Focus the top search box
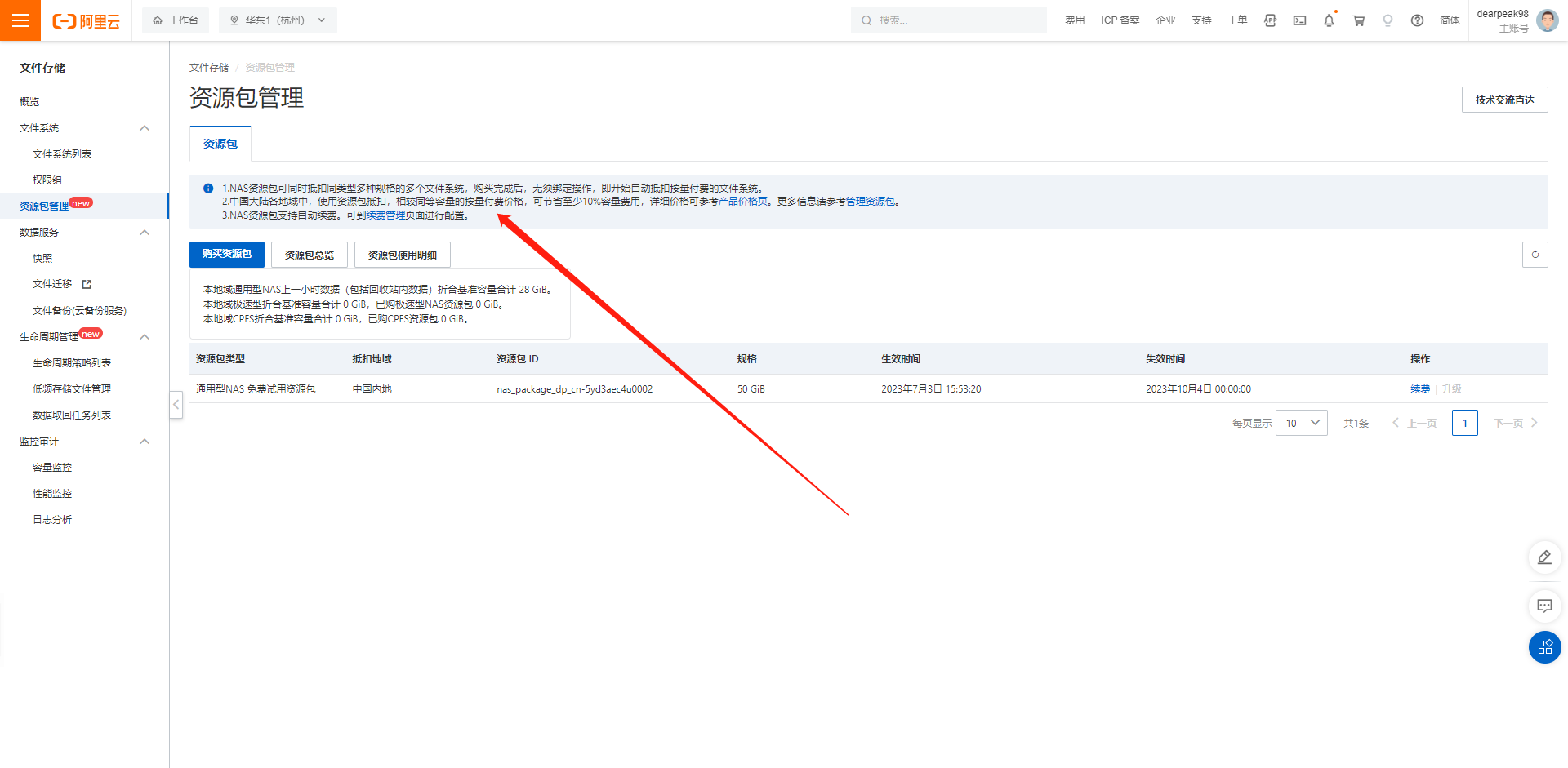Screen dimensions: 1568x768 point(949,20)
